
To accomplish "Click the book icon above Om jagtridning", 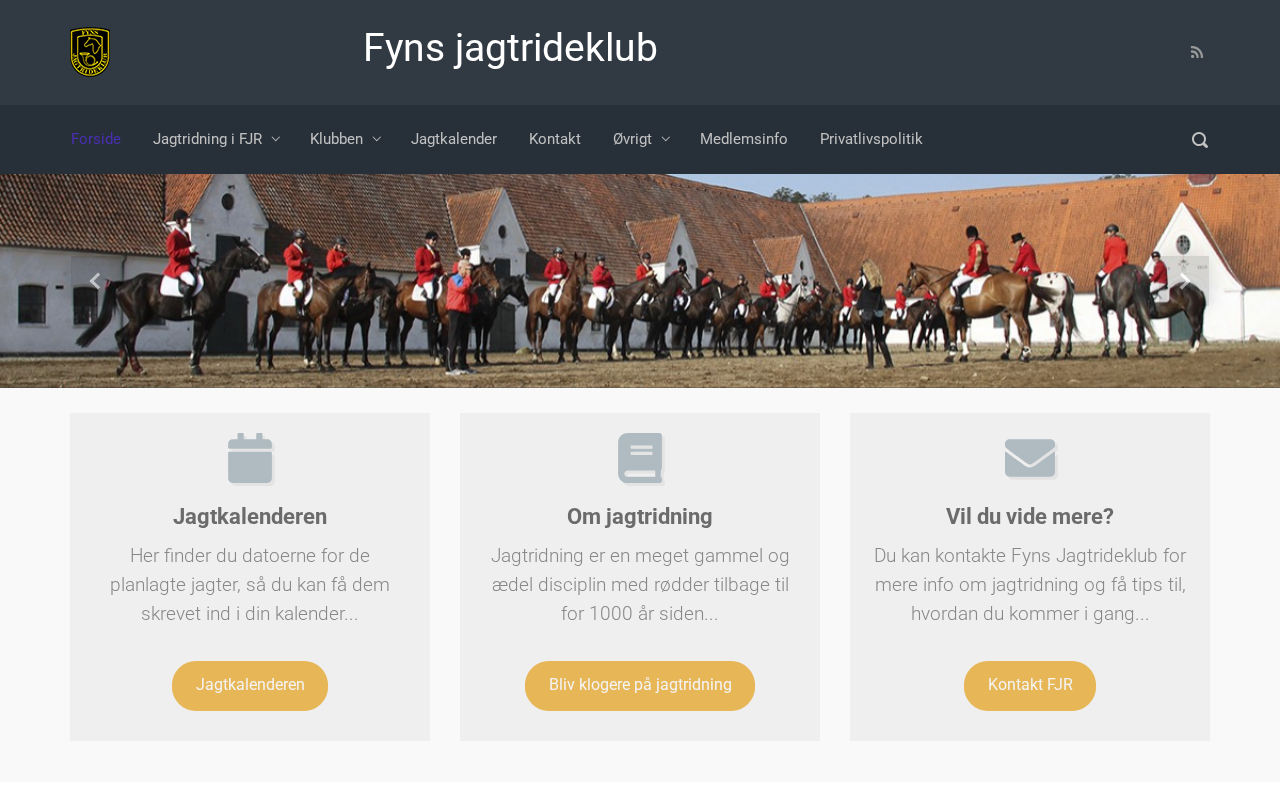I will [x=640, y=458].
